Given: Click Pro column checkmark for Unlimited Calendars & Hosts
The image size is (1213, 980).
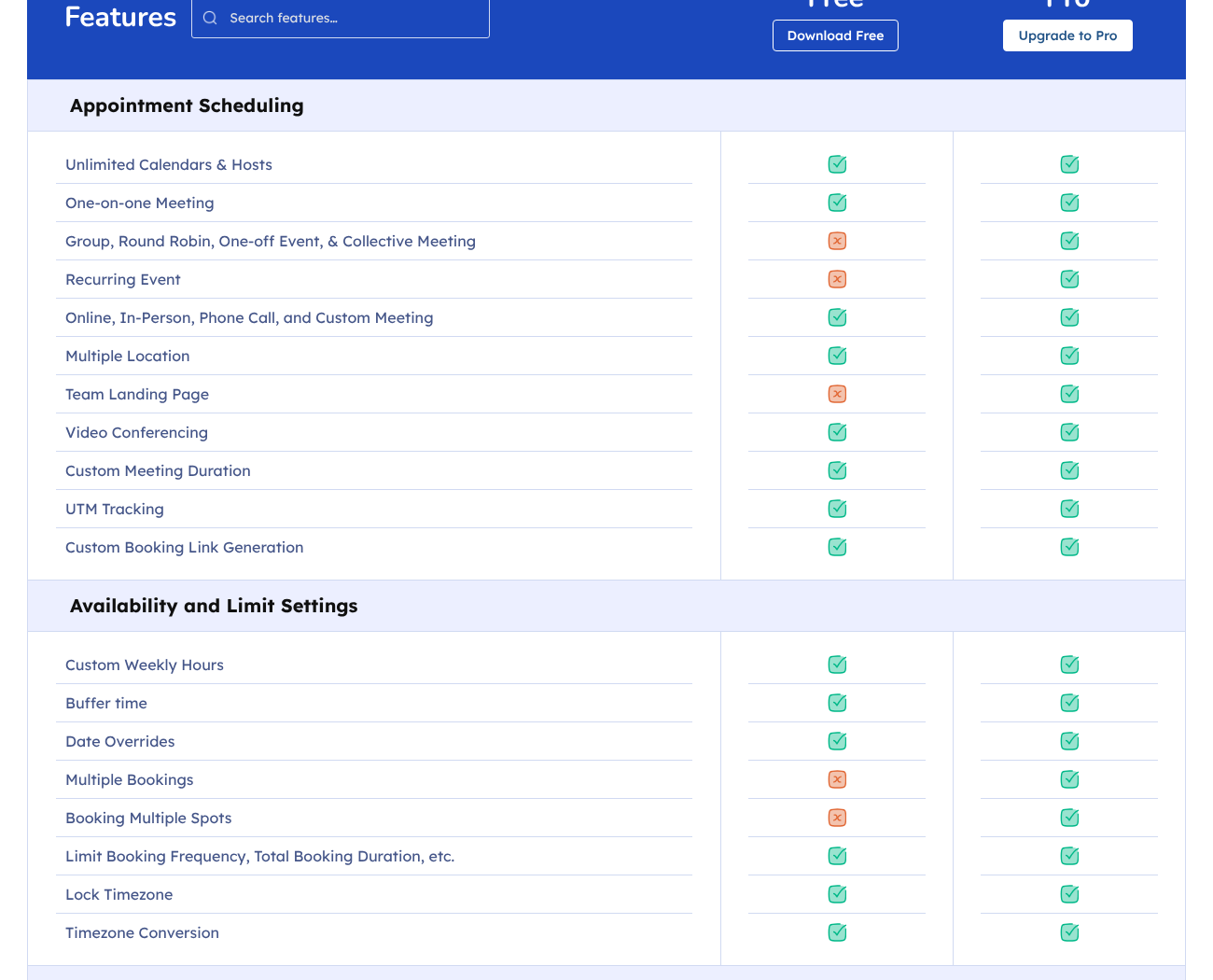Looking at the screenshot, I should [x=1070, y=164].
